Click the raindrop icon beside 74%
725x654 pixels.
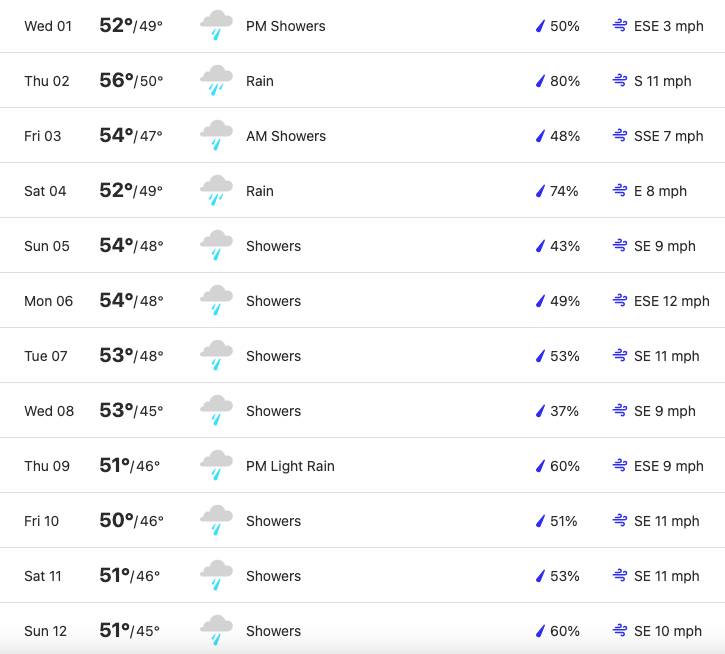[540, 191]
